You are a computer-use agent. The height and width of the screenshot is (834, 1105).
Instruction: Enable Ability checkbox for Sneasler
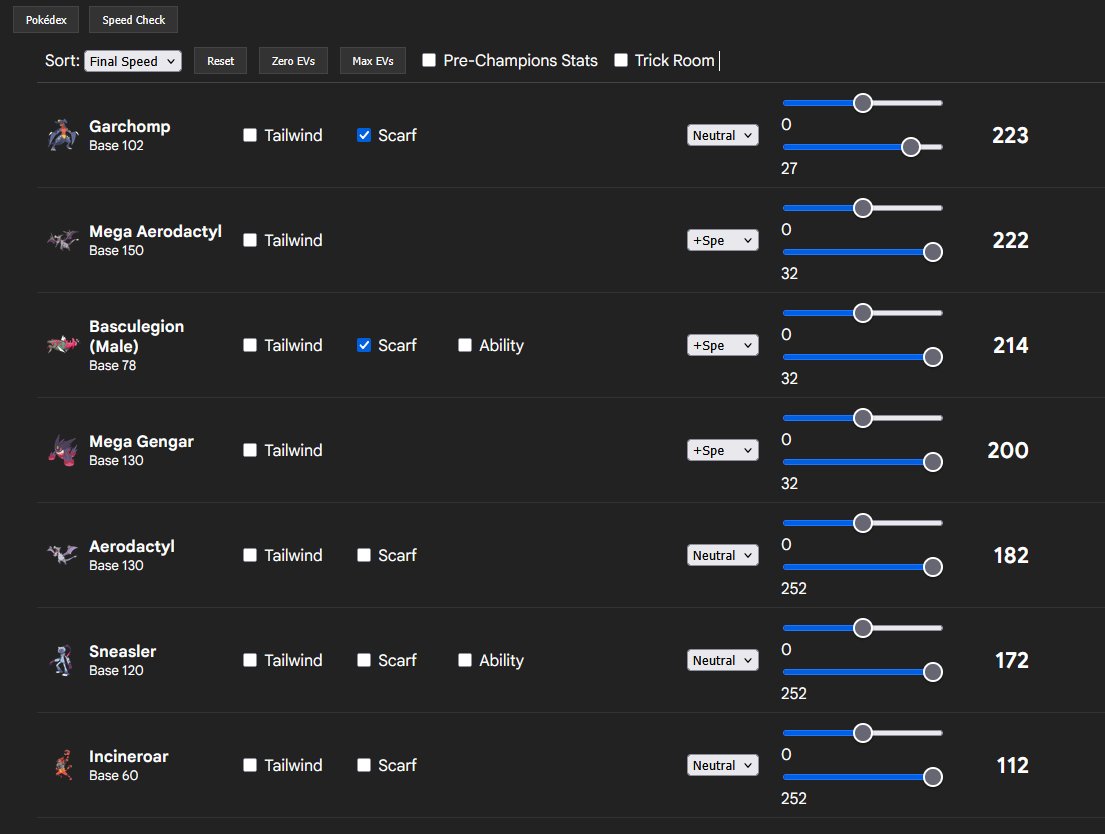465,660
